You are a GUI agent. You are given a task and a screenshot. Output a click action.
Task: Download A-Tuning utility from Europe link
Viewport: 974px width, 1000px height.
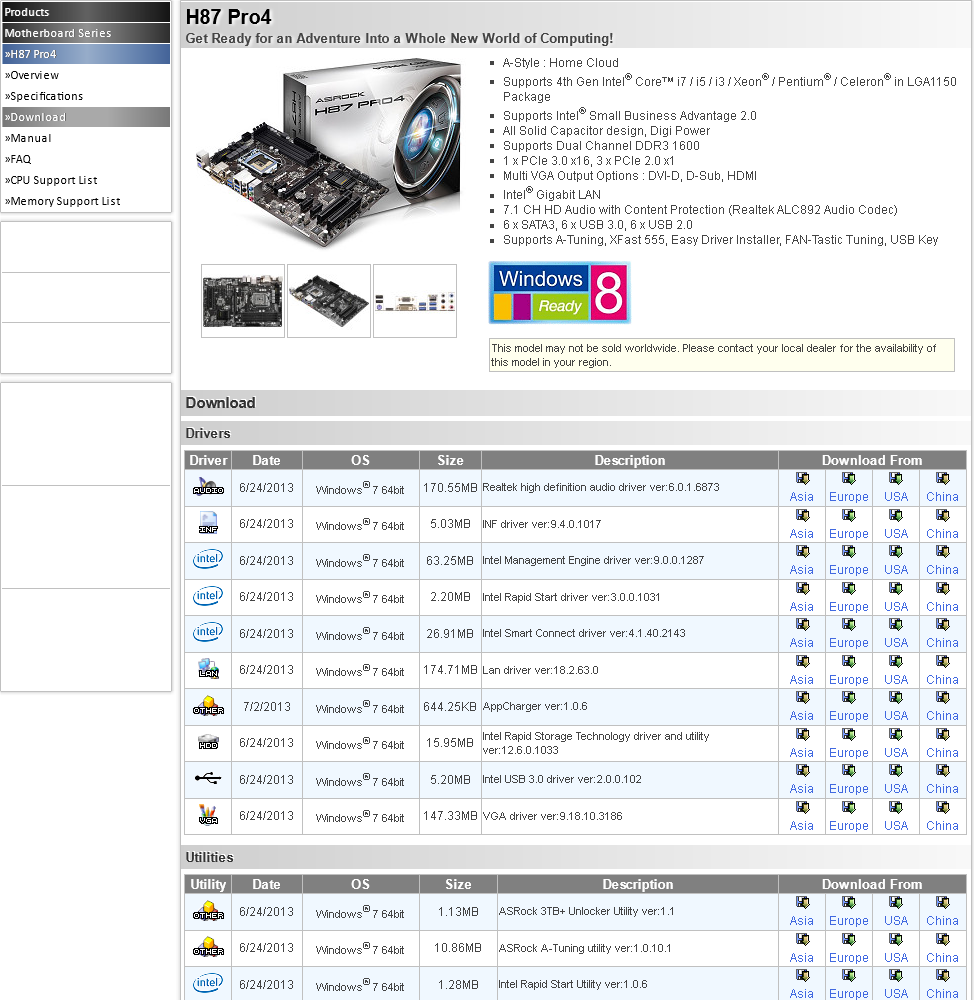click(848, 958)
